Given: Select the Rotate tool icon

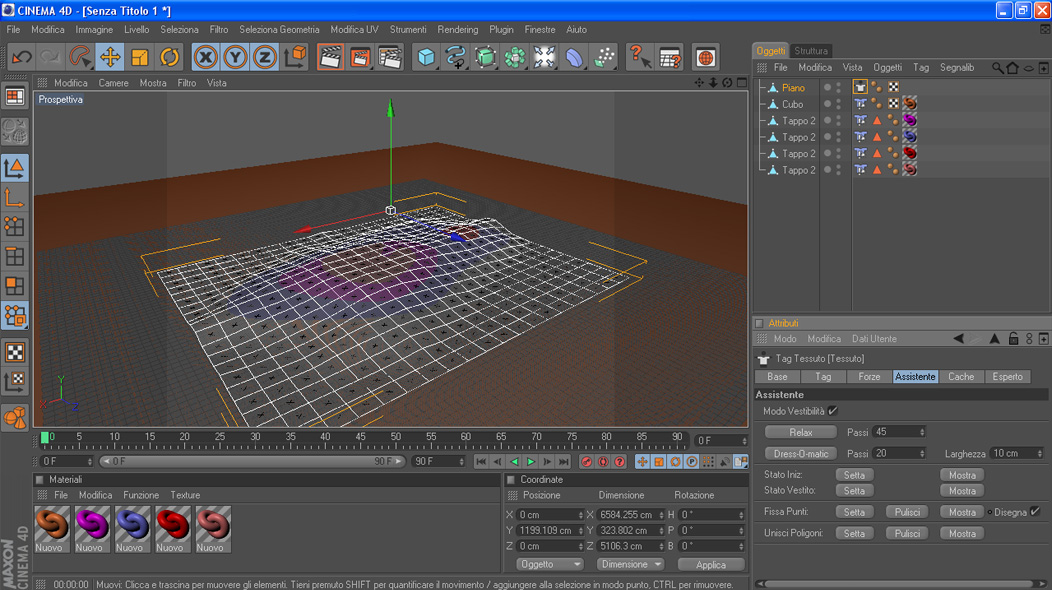Looking at the screenshot, I should click(170, 57).
